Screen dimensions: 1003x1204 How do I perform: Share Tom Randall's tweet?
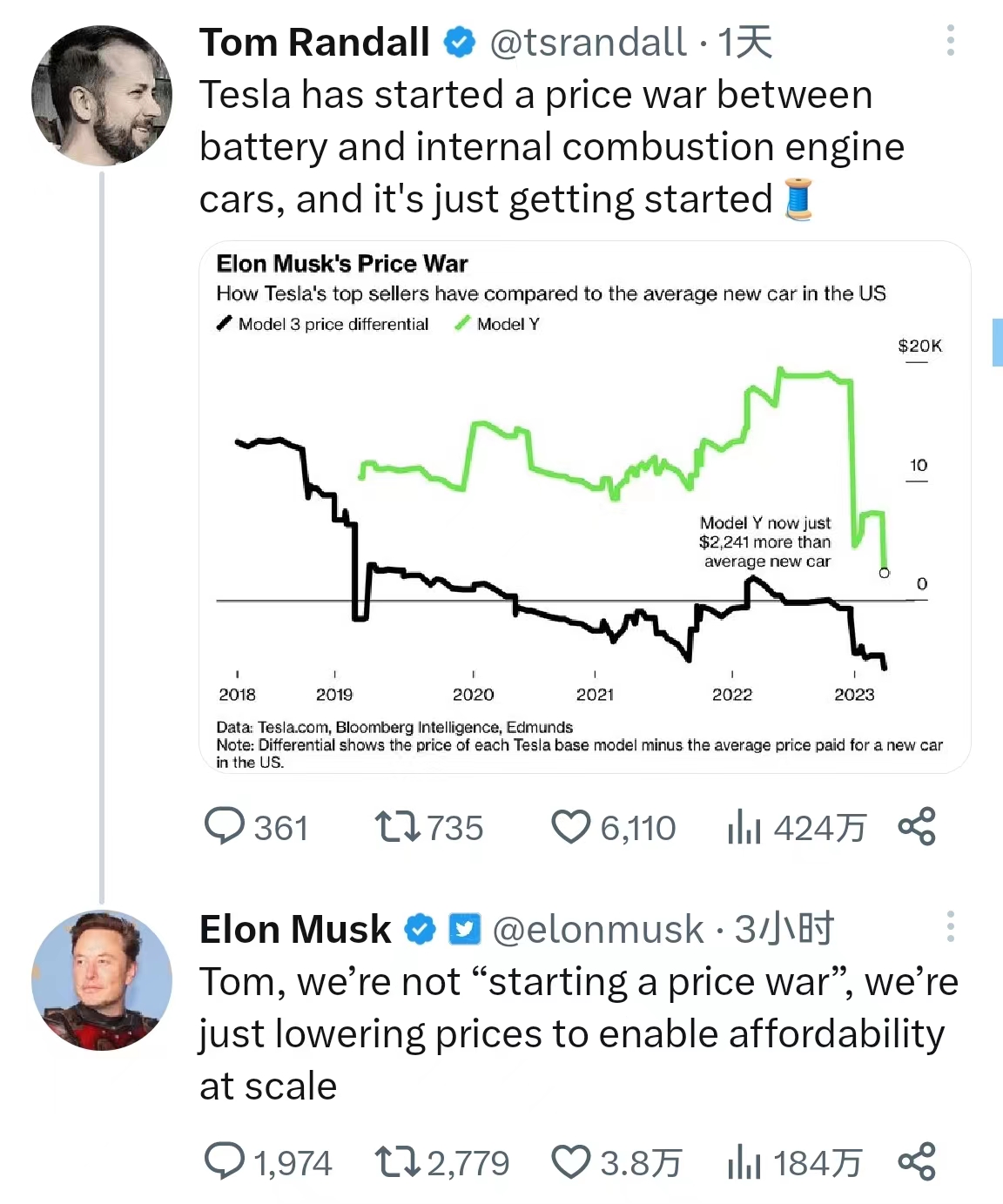pyautogui.click(x=917, y=826)
